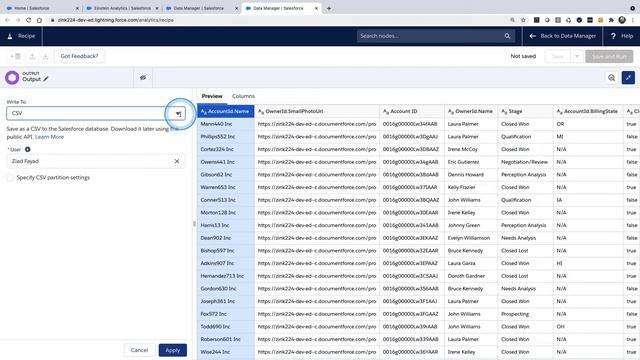The image size is (640, 360).
Task: Click the Cancel button
Action: (x=139, y=350)
